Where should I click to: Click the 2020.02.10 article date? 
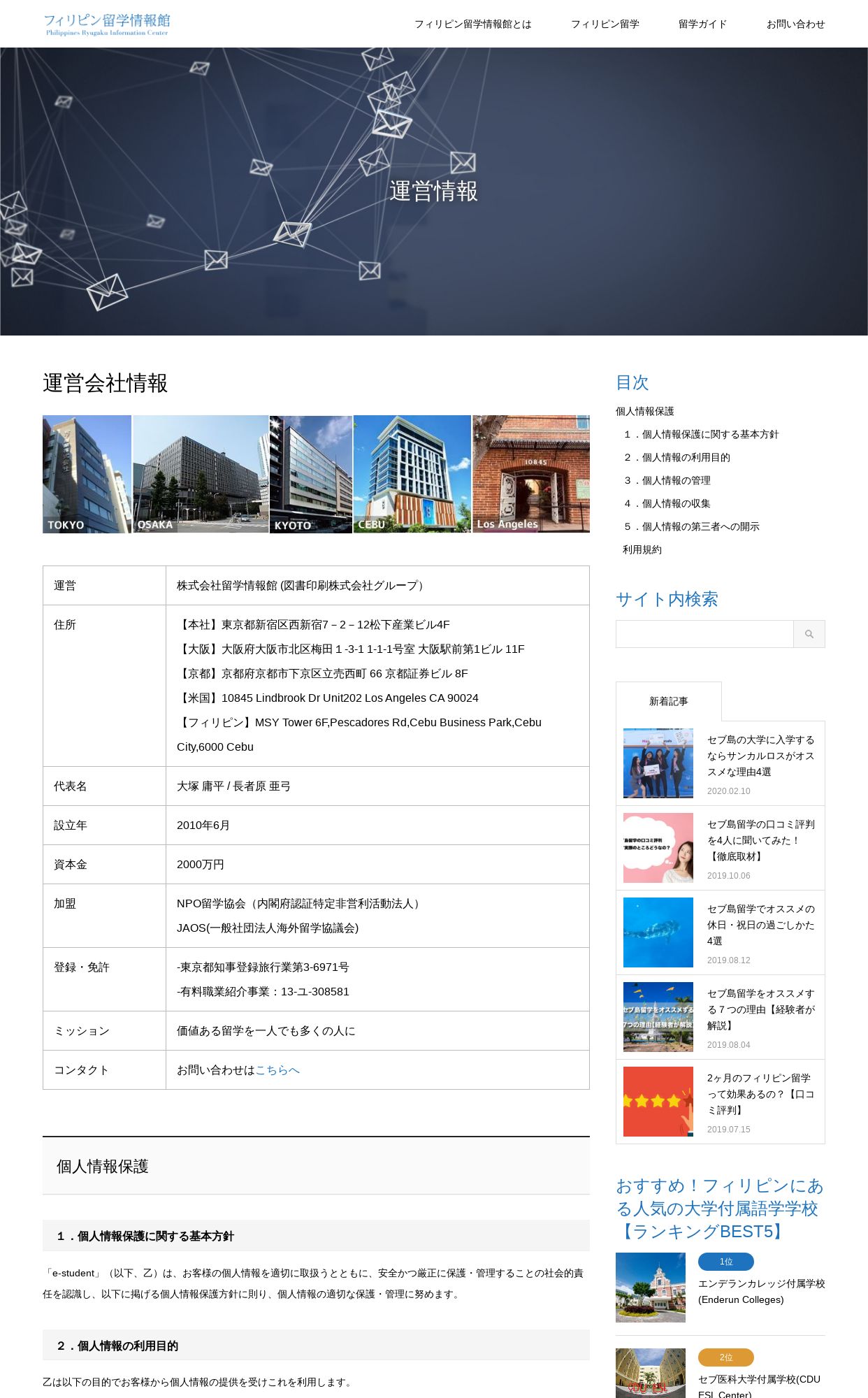(728, 791)
